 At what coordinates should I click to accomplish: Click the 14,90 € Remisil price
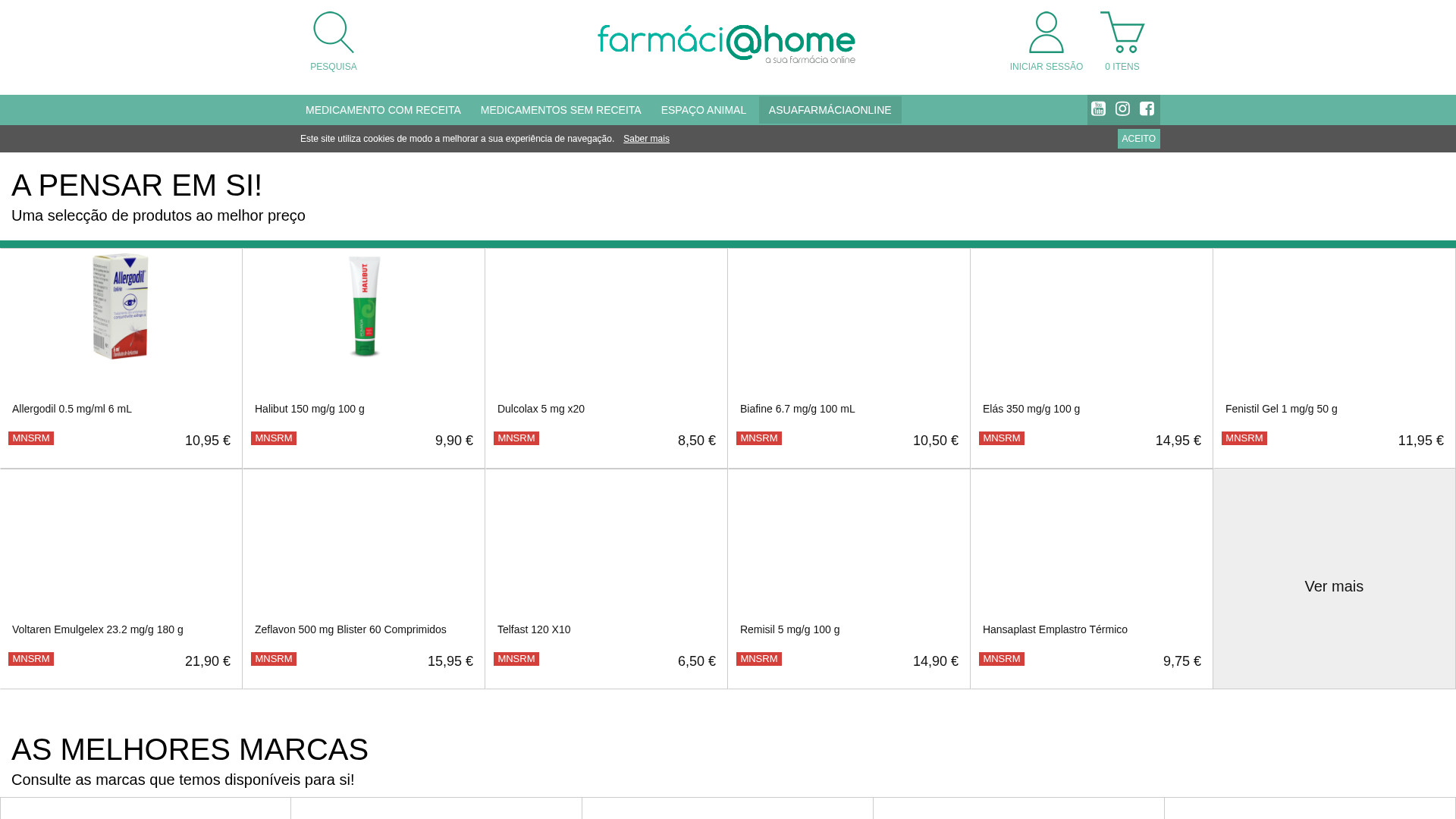[936, 661]
